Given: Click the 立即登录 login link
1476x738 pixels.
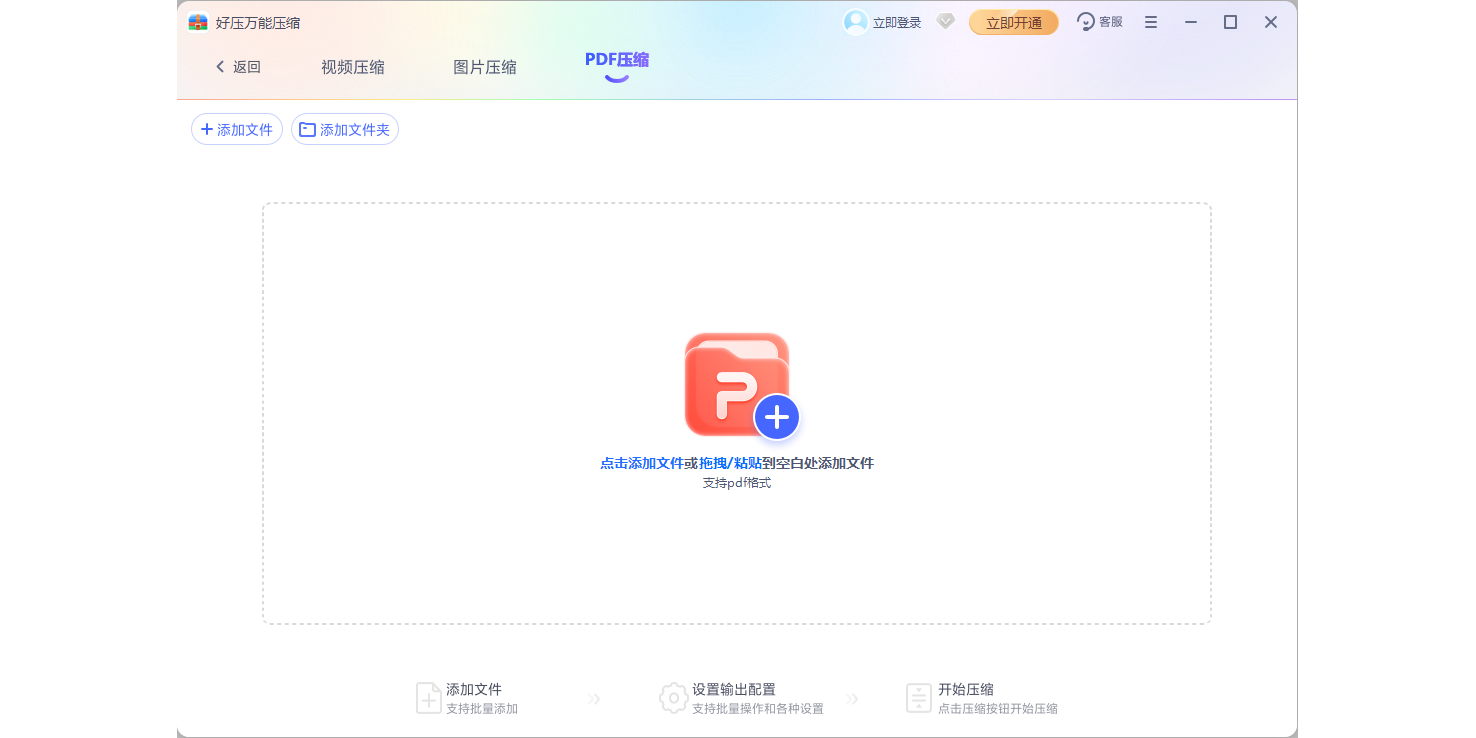Looking at the screenshot, I should [x=896, y=22].
